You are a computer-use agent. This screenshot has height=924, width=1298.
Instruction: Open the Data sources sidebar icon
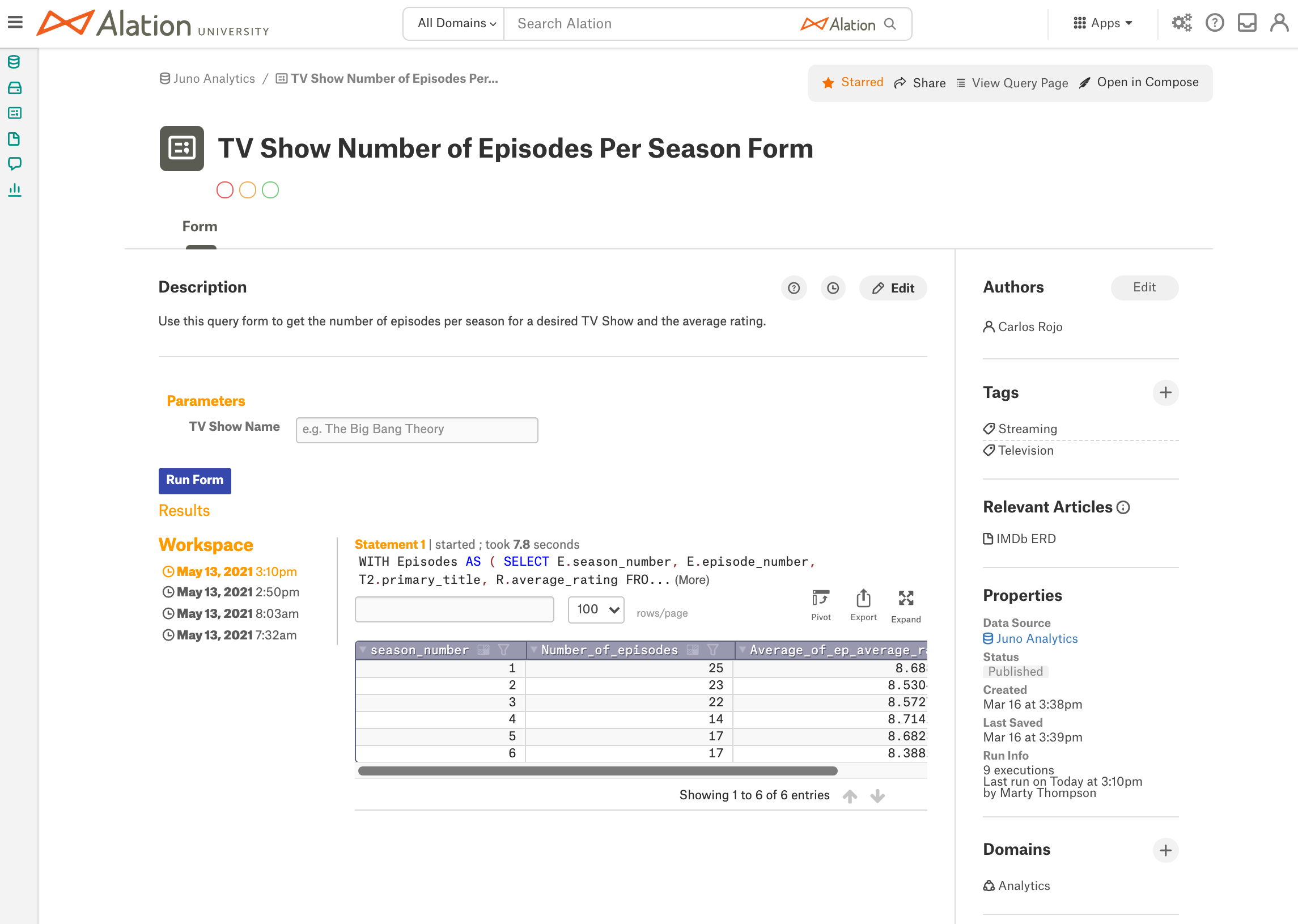(x=15, y=62)
